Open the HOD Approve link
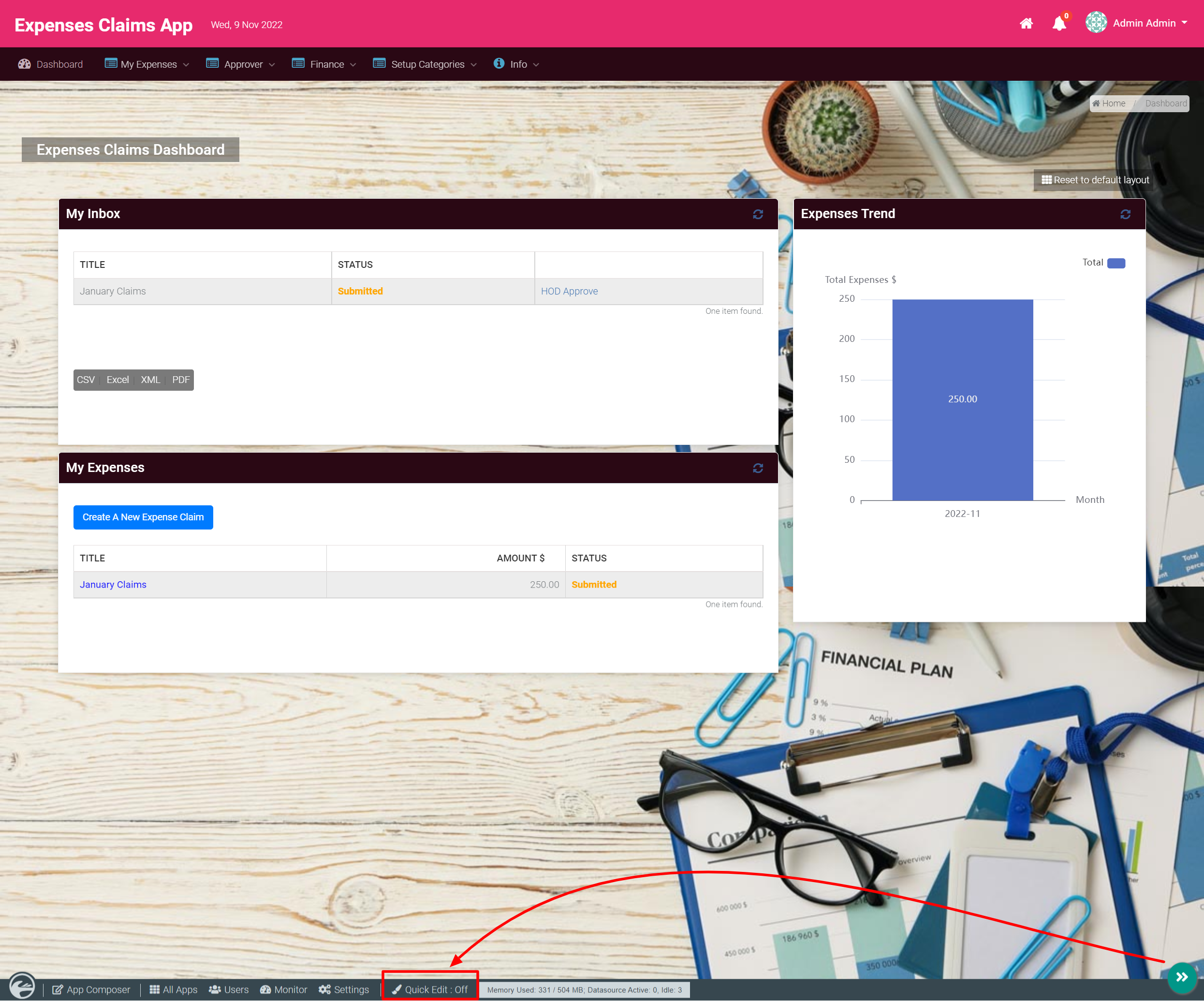The height and width of the screenshot is (1001, 1204). pos(569,291)
